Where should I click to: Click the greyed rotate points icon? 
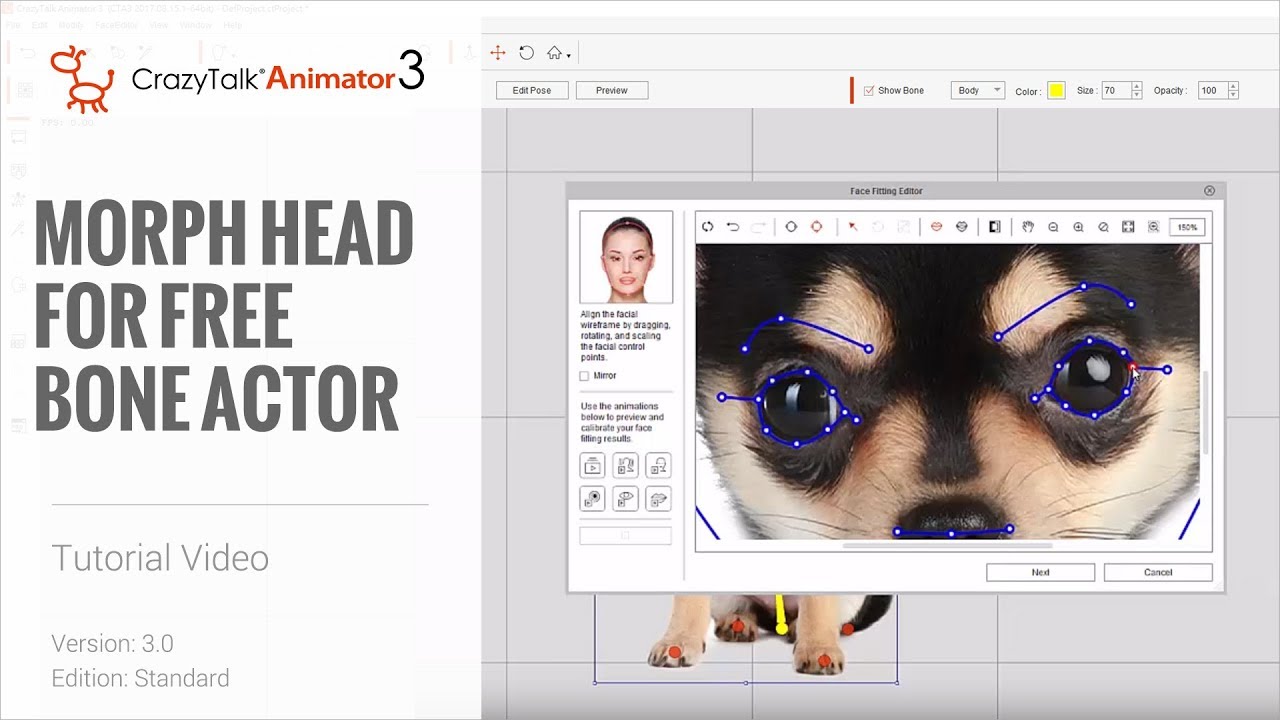pos(878,227)
